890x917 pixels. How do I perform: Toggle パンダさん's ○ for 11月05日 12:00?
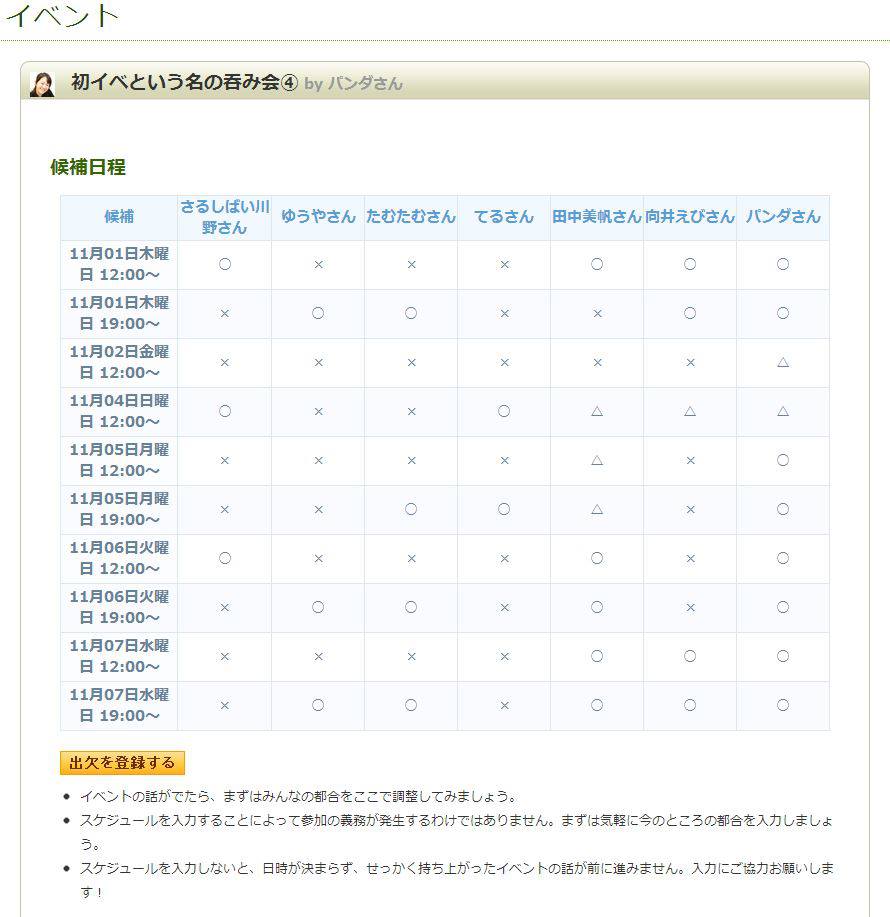click(x=782, y=461)
